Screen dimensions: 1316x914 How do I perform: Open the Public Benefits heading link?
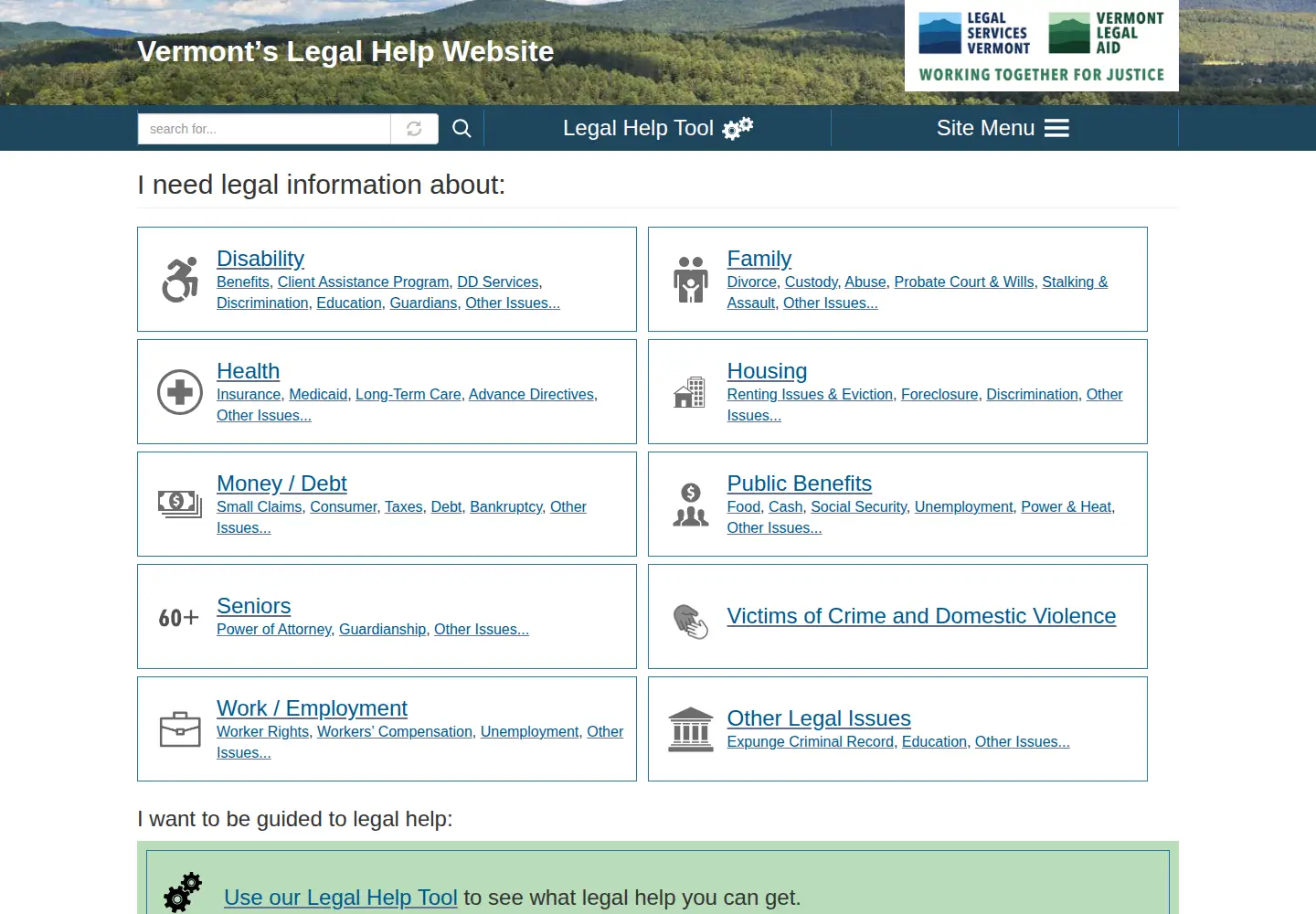click(800, 484)
